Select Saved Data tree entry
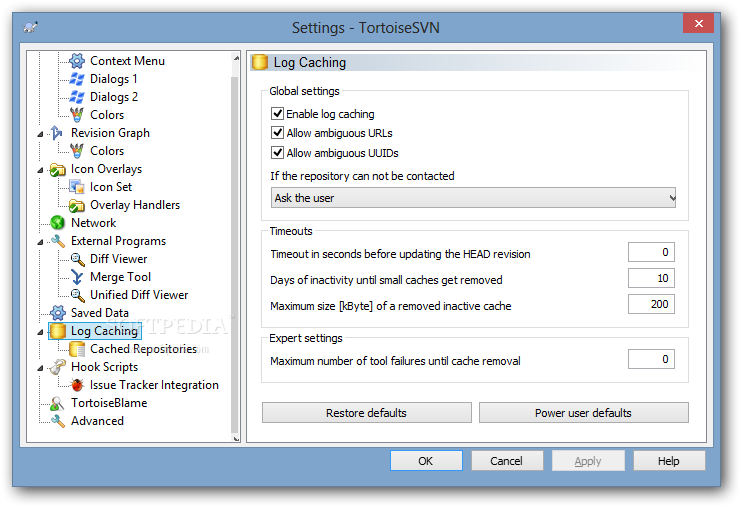 point(100,313)
